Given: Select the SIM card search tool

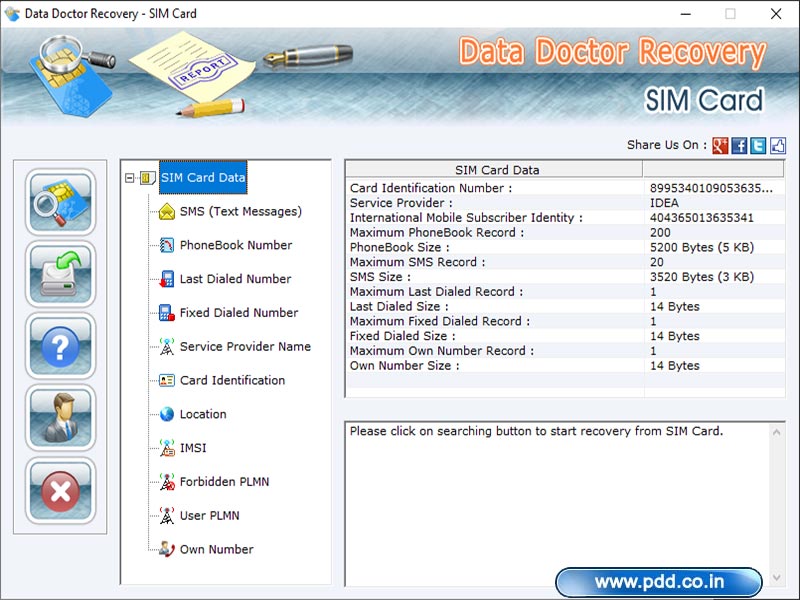Looking at the screenshot, I should click(x=58, y=202).
